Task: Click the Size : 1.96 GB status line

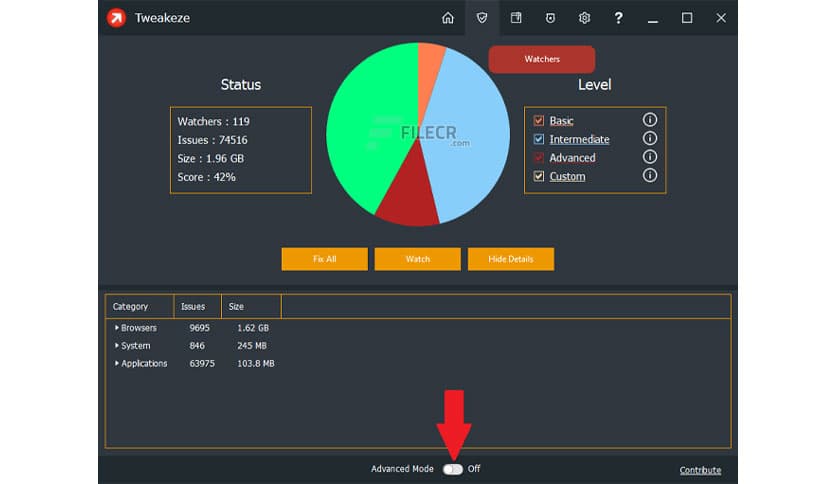Action: tap(211, 159)
